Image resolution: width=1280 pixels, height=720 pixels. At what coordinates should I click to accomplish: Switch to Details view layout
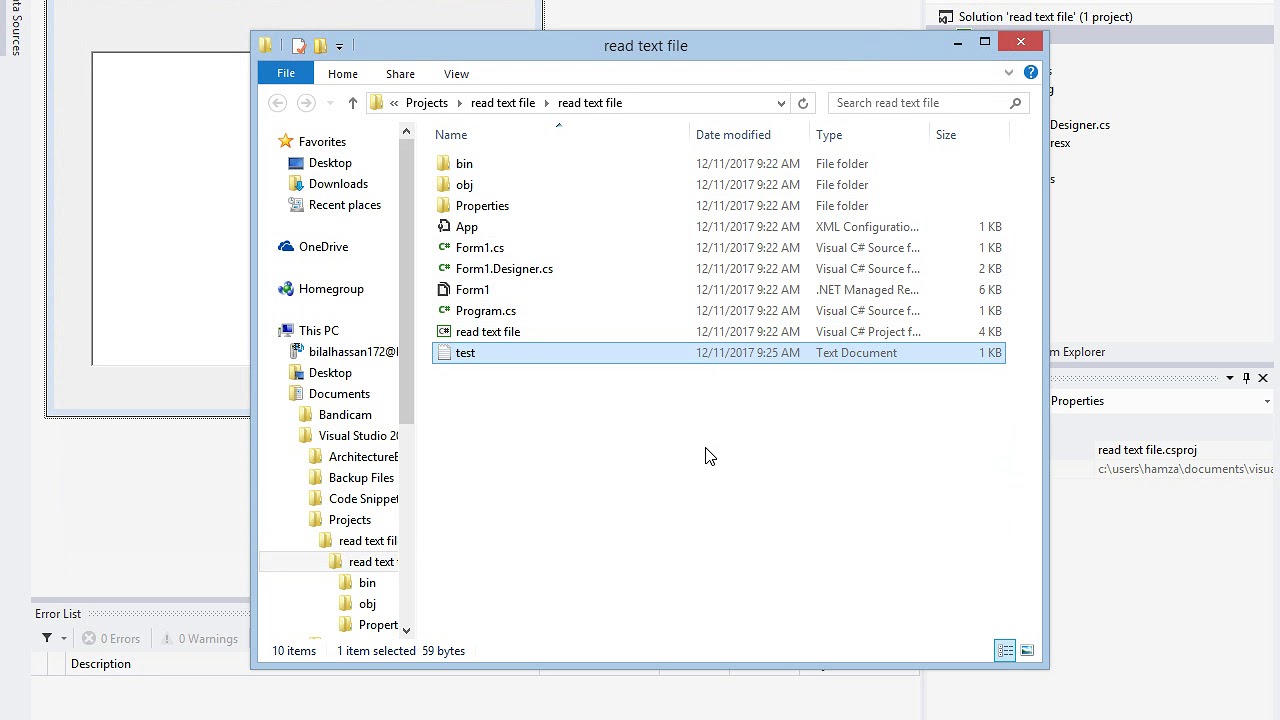[1005, 651]
